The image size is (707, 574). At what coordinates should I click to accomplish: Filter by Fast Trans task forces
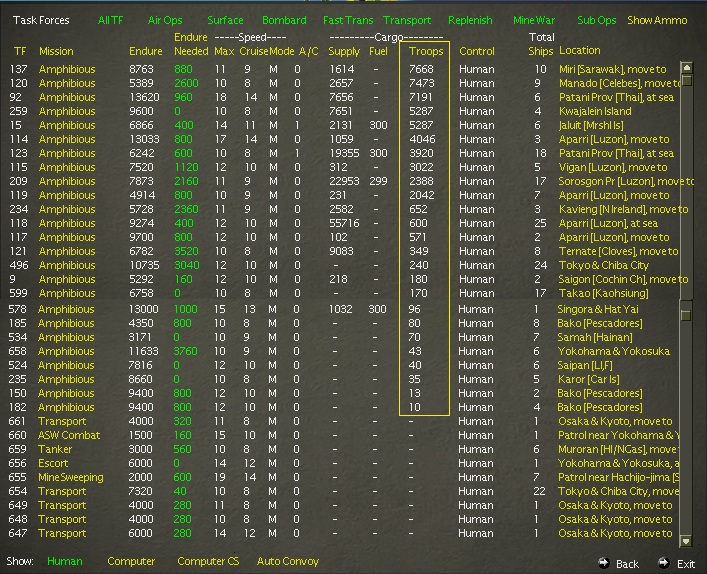[x=348, y=20]
